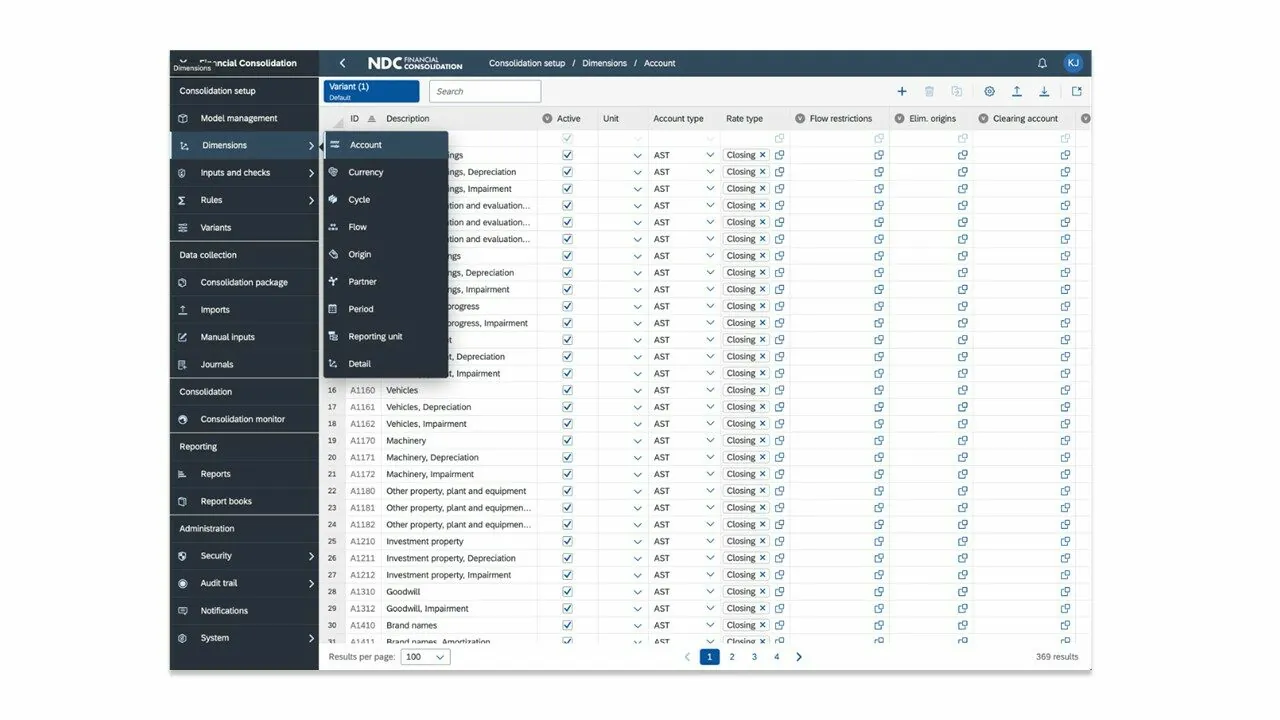
Task: Select Currency from the Dimensions submenu
Action: tap(366, 172)
